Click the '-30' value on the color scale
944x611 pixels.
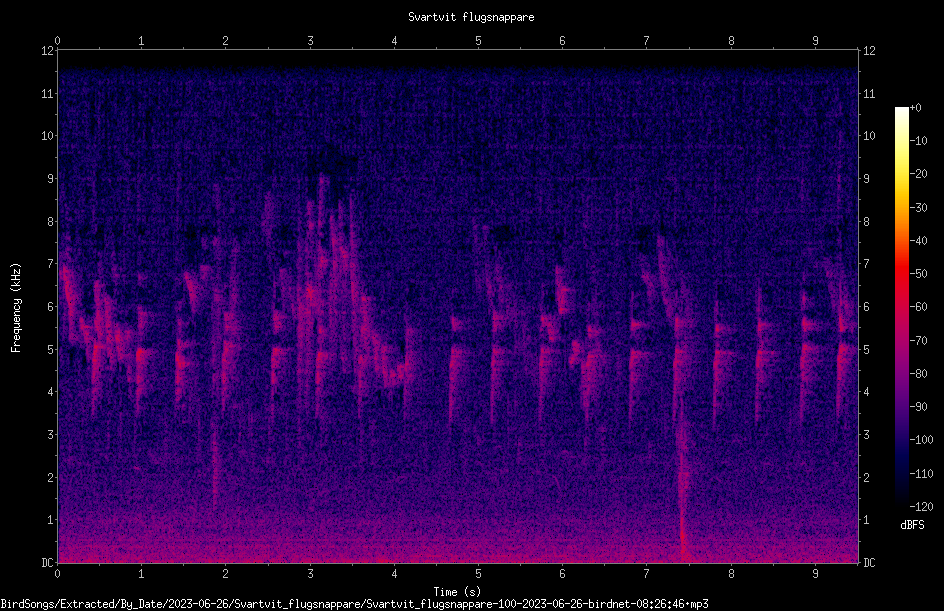[x=919, y=208]
